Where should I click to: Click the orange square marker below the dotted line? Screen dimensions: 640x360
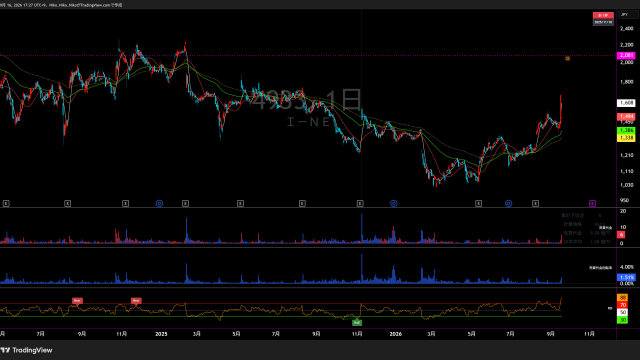click(x=567, y=59)
